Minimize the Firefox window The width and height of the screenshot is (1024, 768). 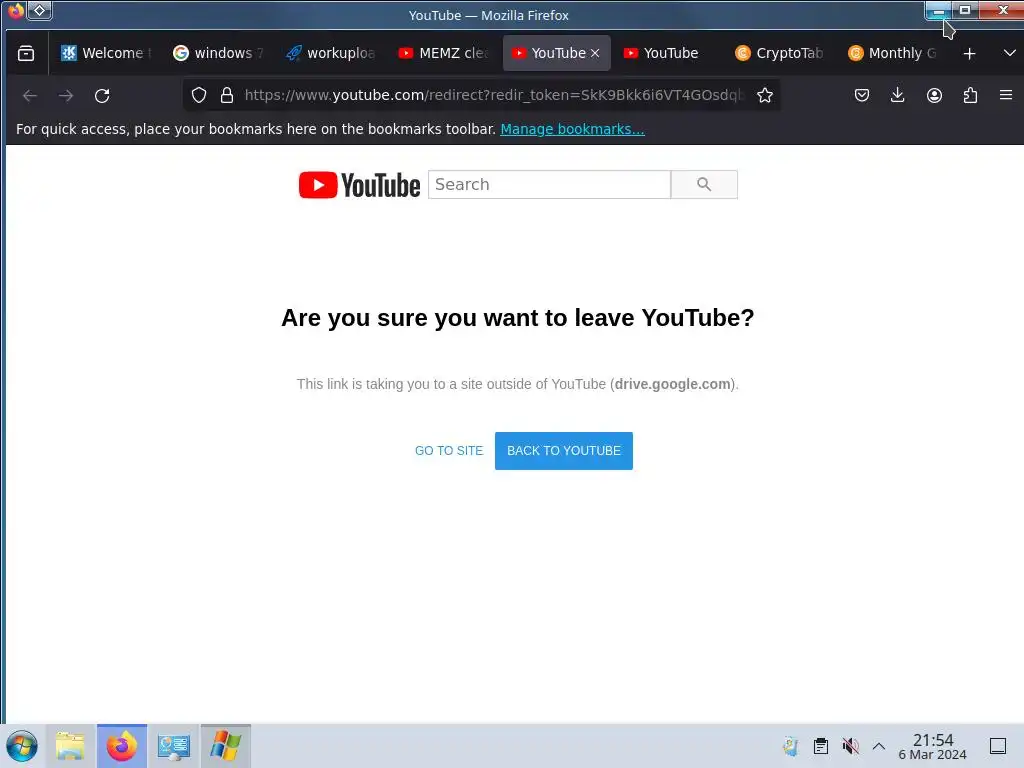pyautogui.click(x=938, y=11)
